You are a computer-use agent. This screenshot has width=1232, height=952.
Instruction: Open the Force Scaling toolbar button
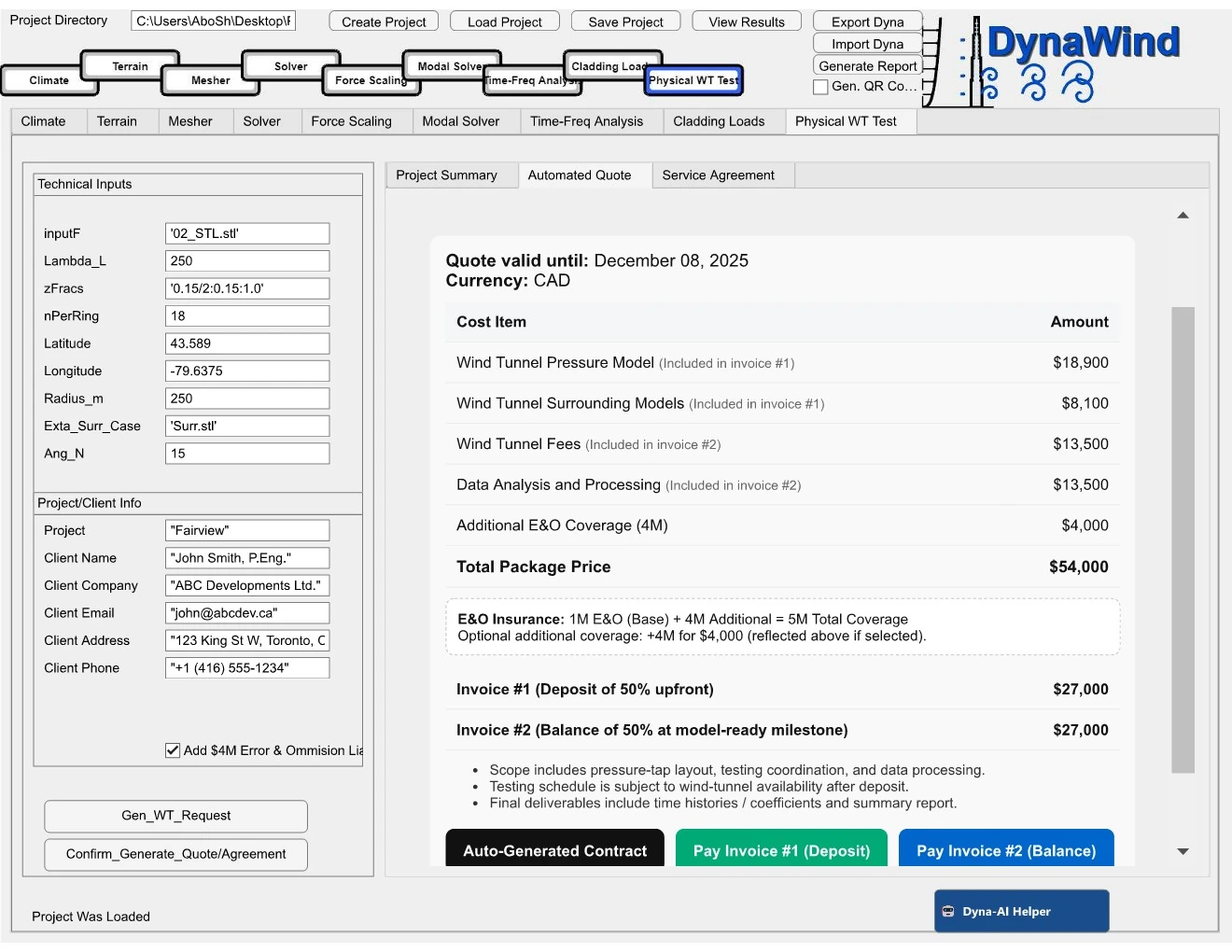371,81
